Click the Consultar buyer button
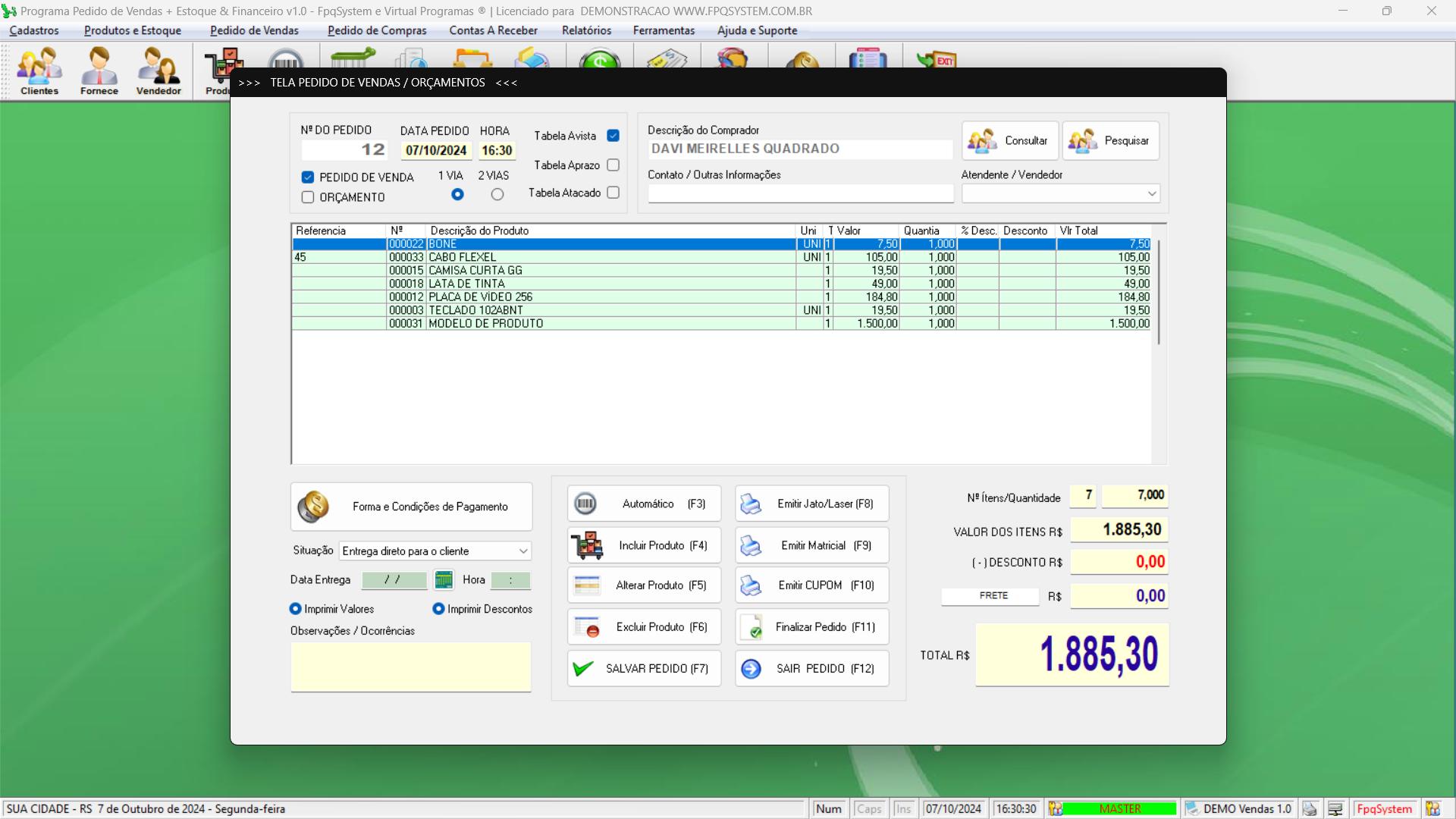The image size is (1456, 819). click(x=1010, y=141)
